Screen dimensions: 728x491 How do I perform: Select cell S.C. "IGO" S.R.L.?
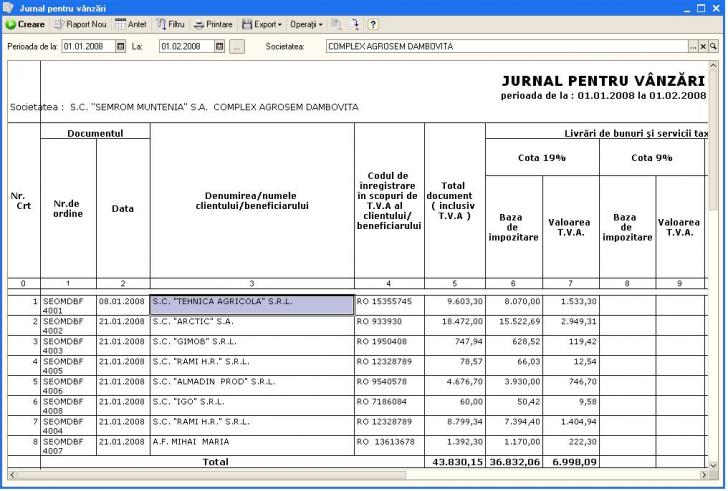(x=252, y=406)
